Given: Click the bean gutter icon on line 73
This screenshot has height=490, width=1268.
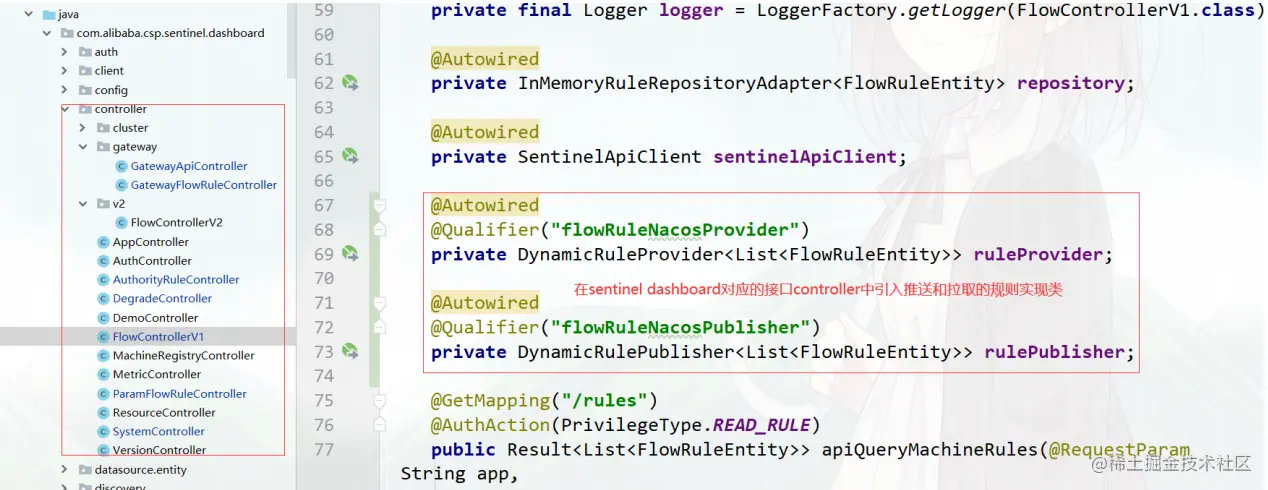Looking at the screenshot, I should [x=350, y=351].
